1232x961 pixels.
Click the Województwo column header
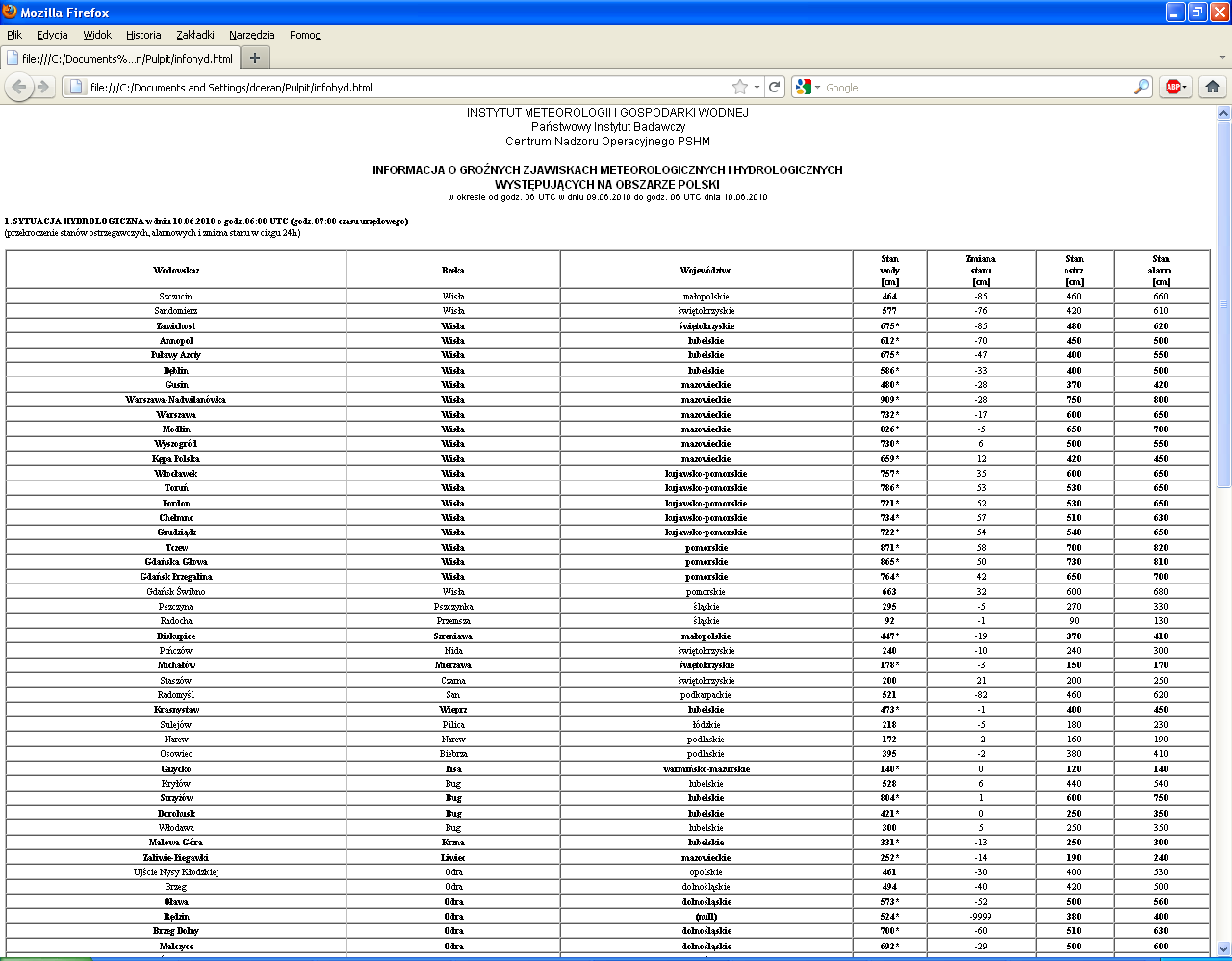click(706, 270)
